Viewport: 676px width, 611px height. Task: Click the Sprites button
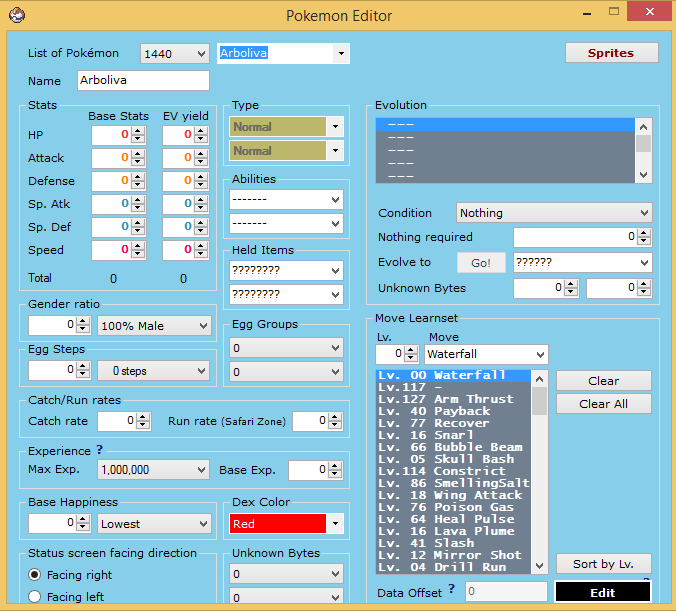click(x=611, y=53)
